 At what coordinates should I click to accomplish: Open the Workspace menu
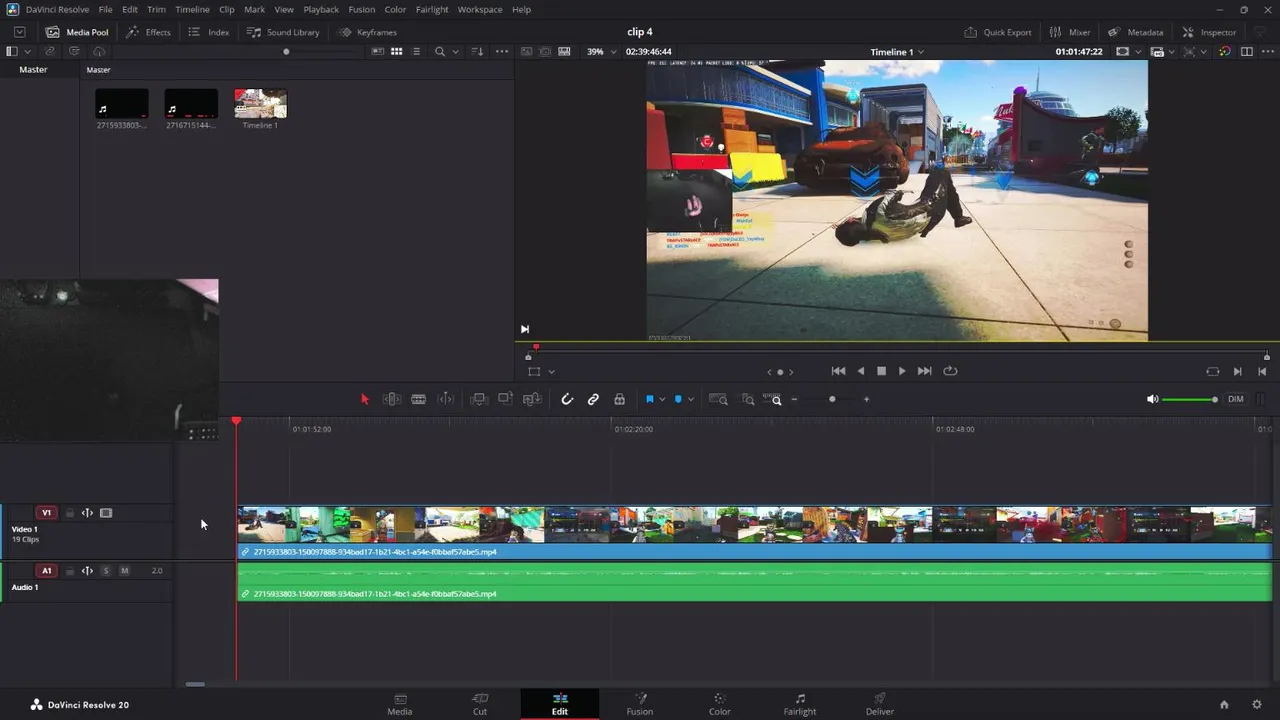click(480, 9)
